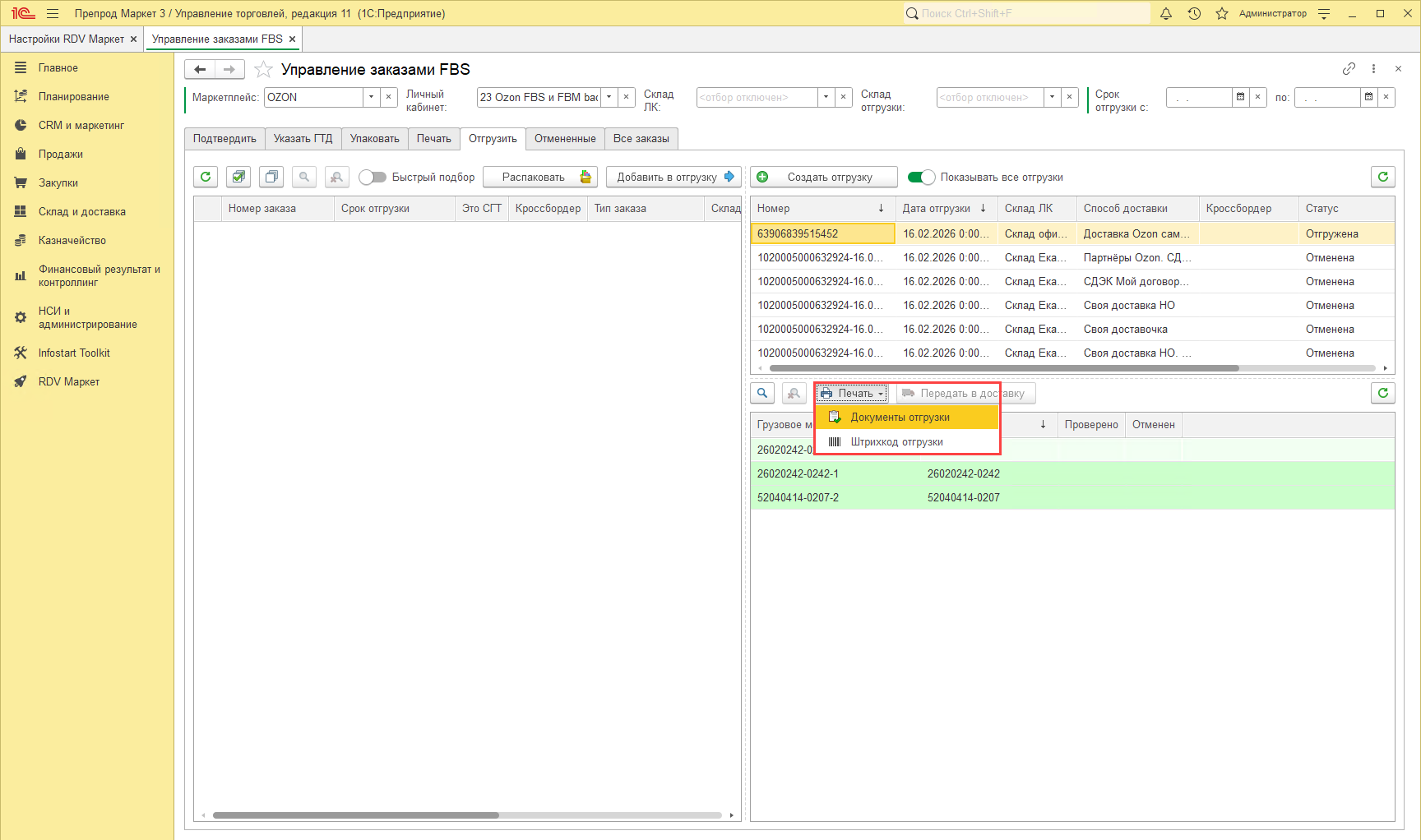The width and height of the screenshot is (1421, 840).
Task: Switch to the Упаковать tab
Action: pyautogui.click(x=374, y=139)
